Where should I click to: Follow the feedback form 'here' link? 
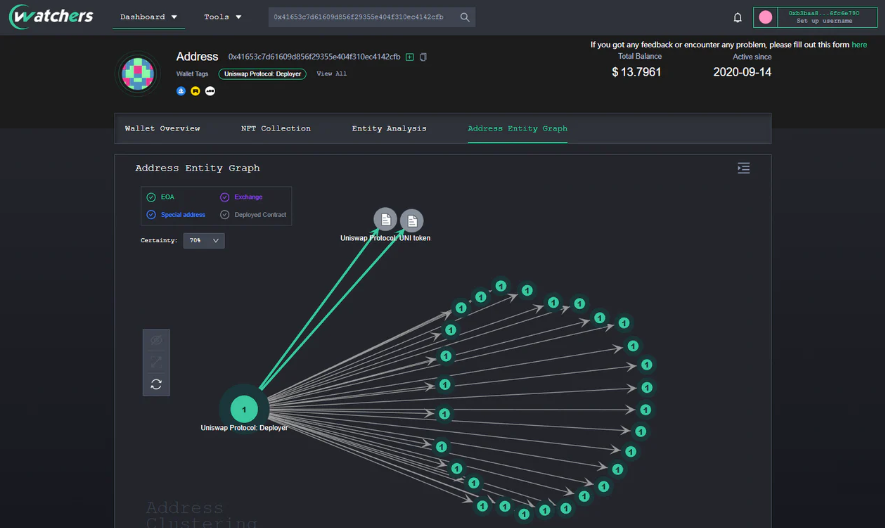(859, 45)
